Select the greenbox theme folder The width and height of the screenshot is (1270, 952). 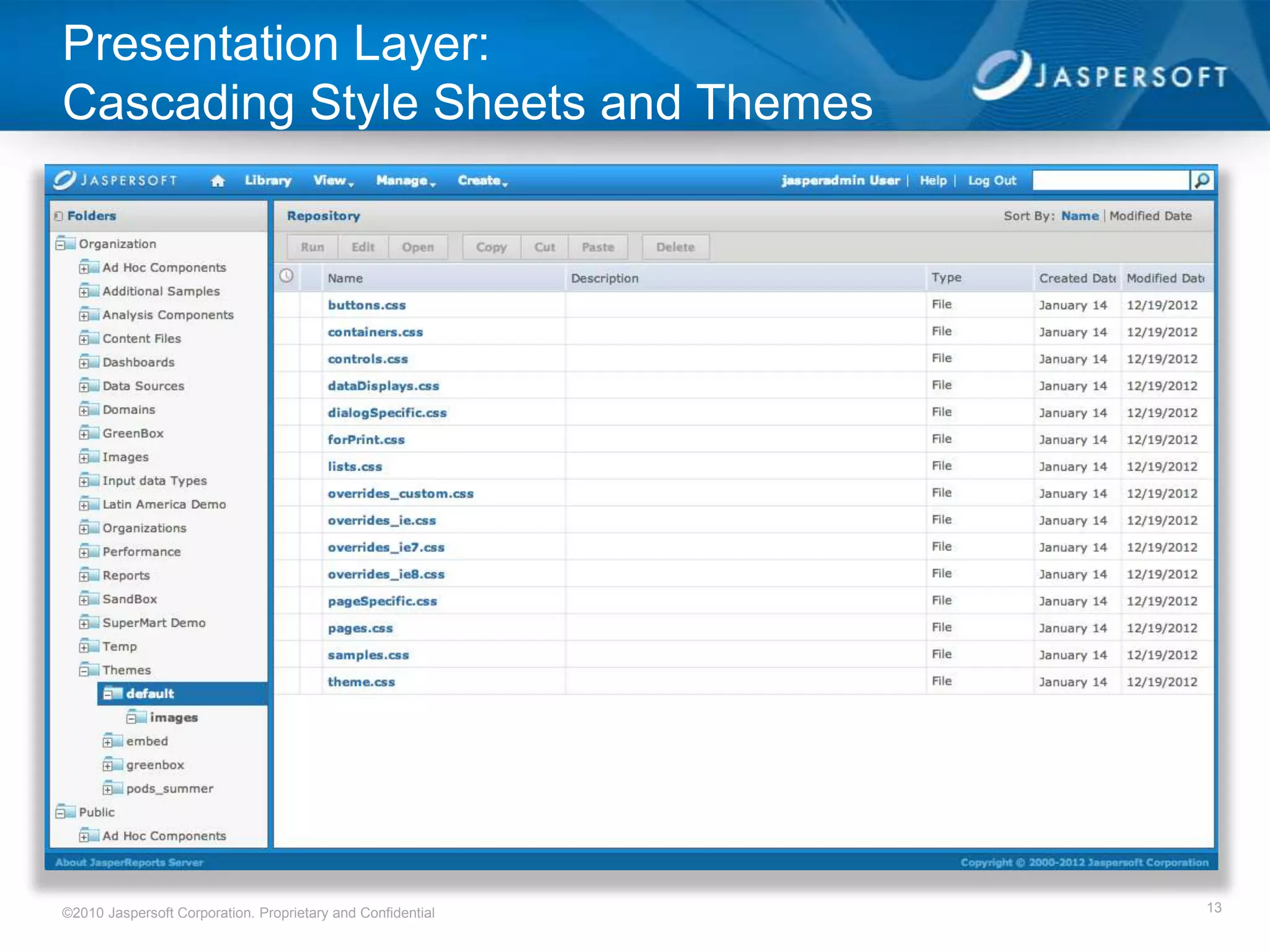pyautogui.click(x=155, y=765)
